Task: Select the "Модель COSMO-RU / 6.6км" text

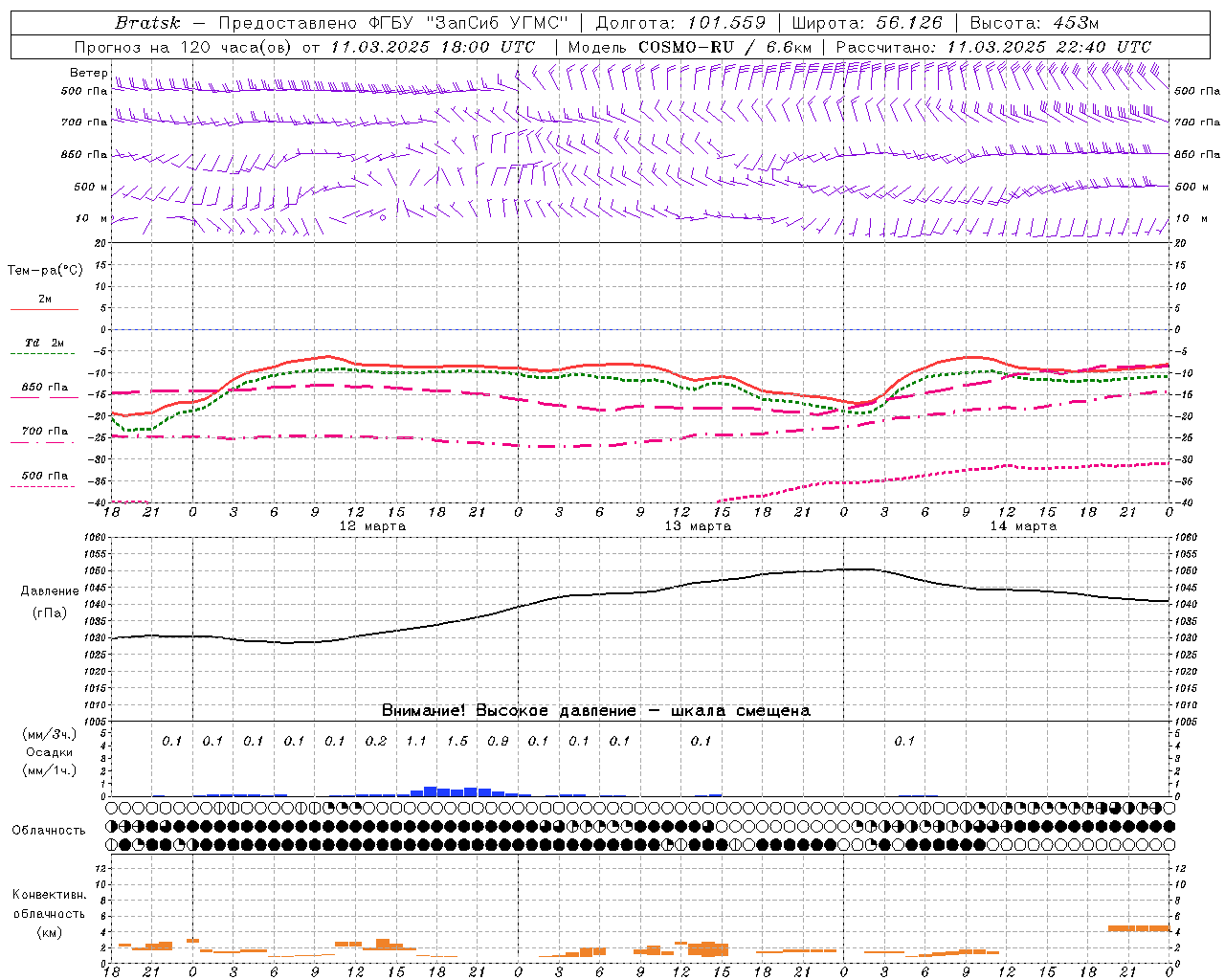Action: click(689, 47)
